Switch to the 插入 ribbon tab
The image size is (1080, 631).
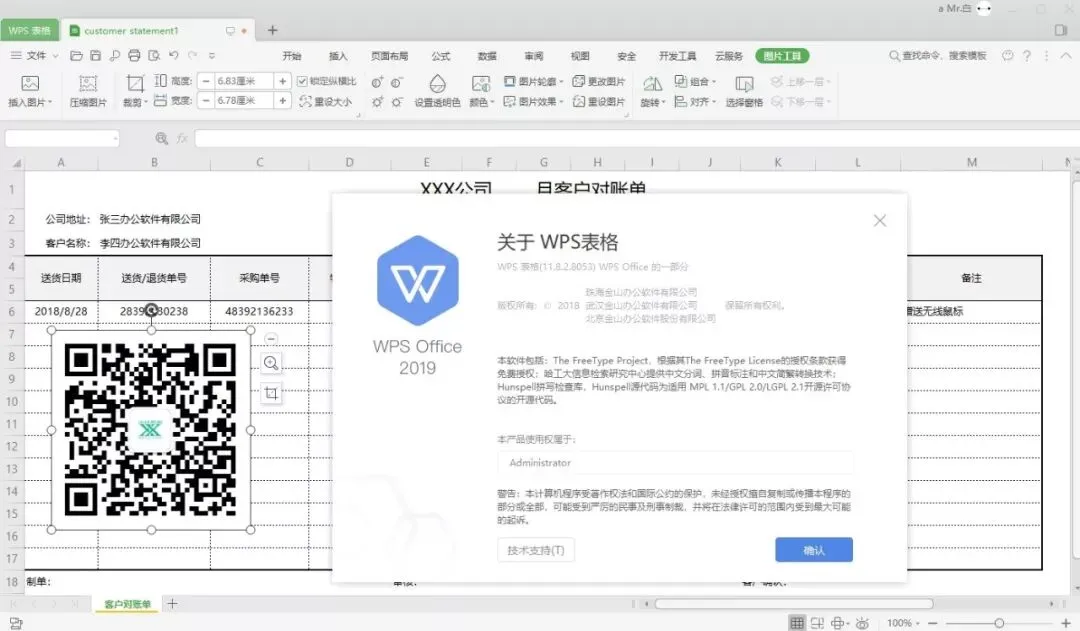click(x=338, y=56)
